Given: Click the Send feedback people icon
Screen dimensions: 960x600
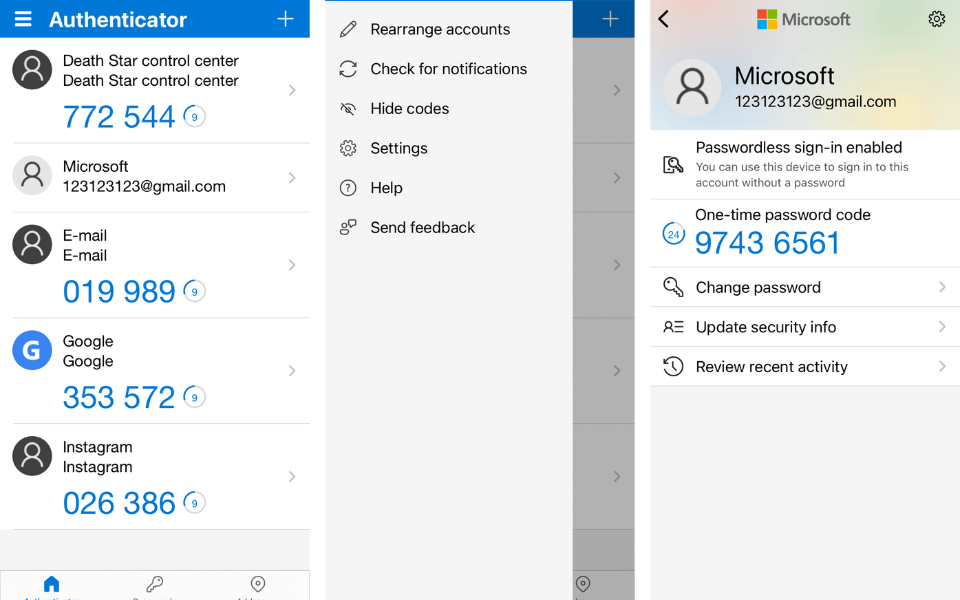Looking at the screenshot, I should coord(348,228).
